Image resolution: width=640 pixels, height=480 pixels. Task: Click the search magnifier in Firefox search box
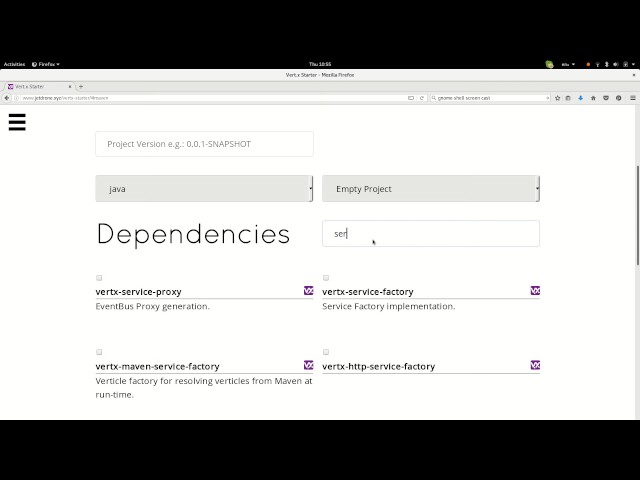pos(434,98)
